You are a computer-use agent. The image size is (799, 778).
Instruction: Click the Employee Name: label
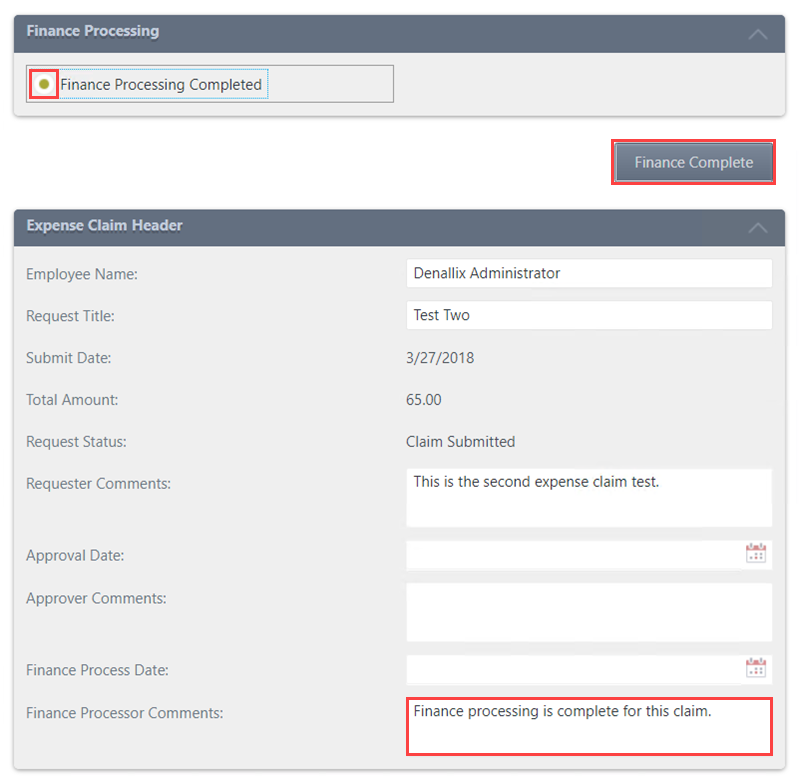pyautogui.click(x=82, y=274)
